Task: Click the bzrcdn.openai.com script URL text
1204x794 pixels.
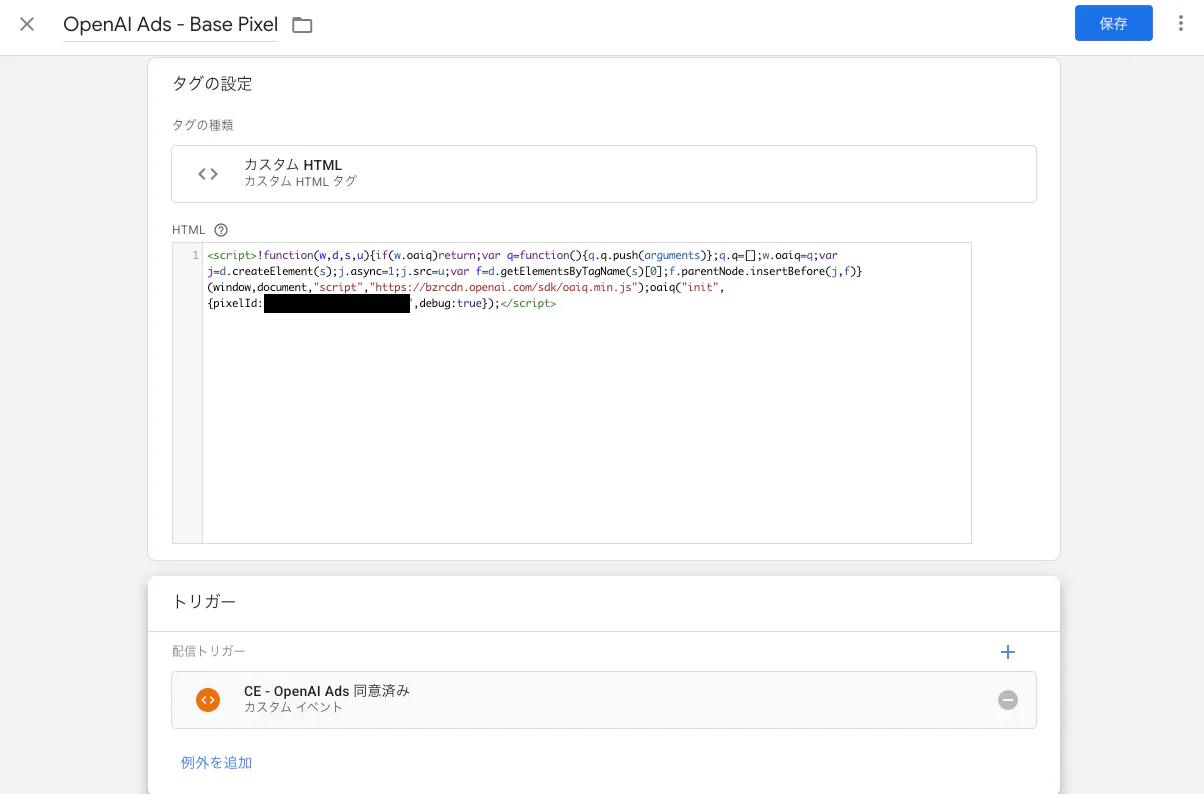Action: click(x=503, y=288)
